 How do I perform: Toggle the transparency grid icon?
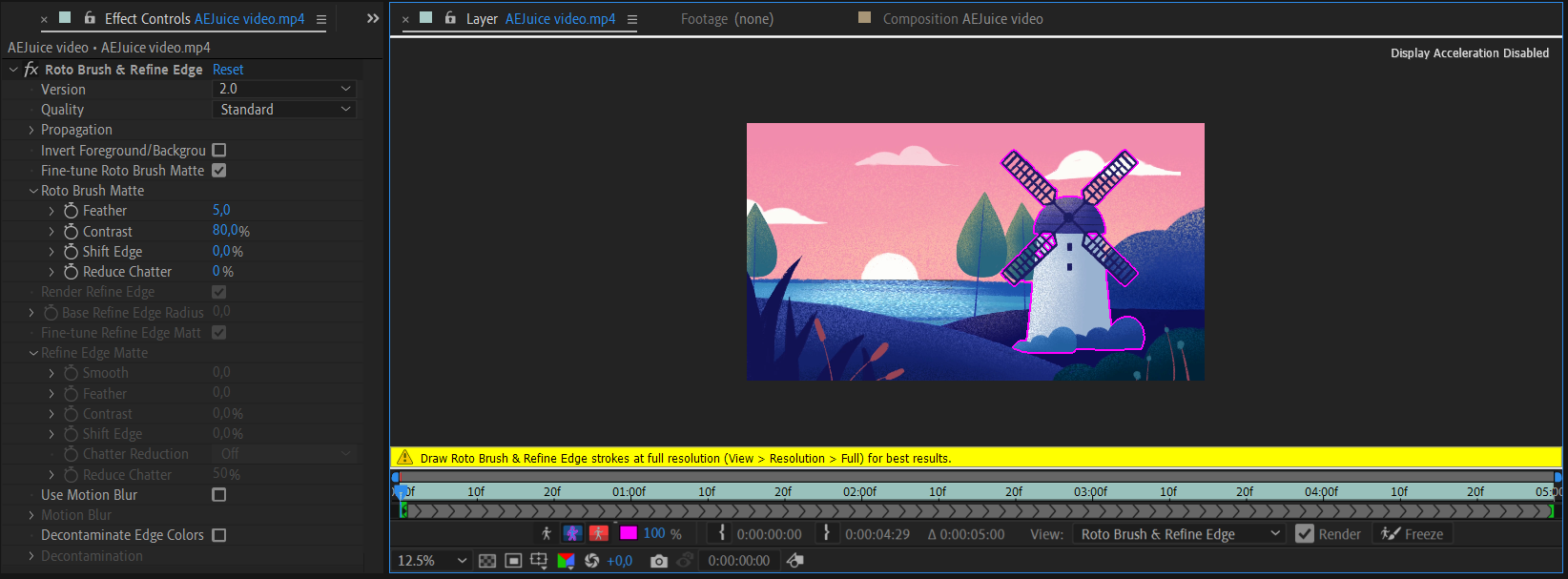(x=487, y=561)
